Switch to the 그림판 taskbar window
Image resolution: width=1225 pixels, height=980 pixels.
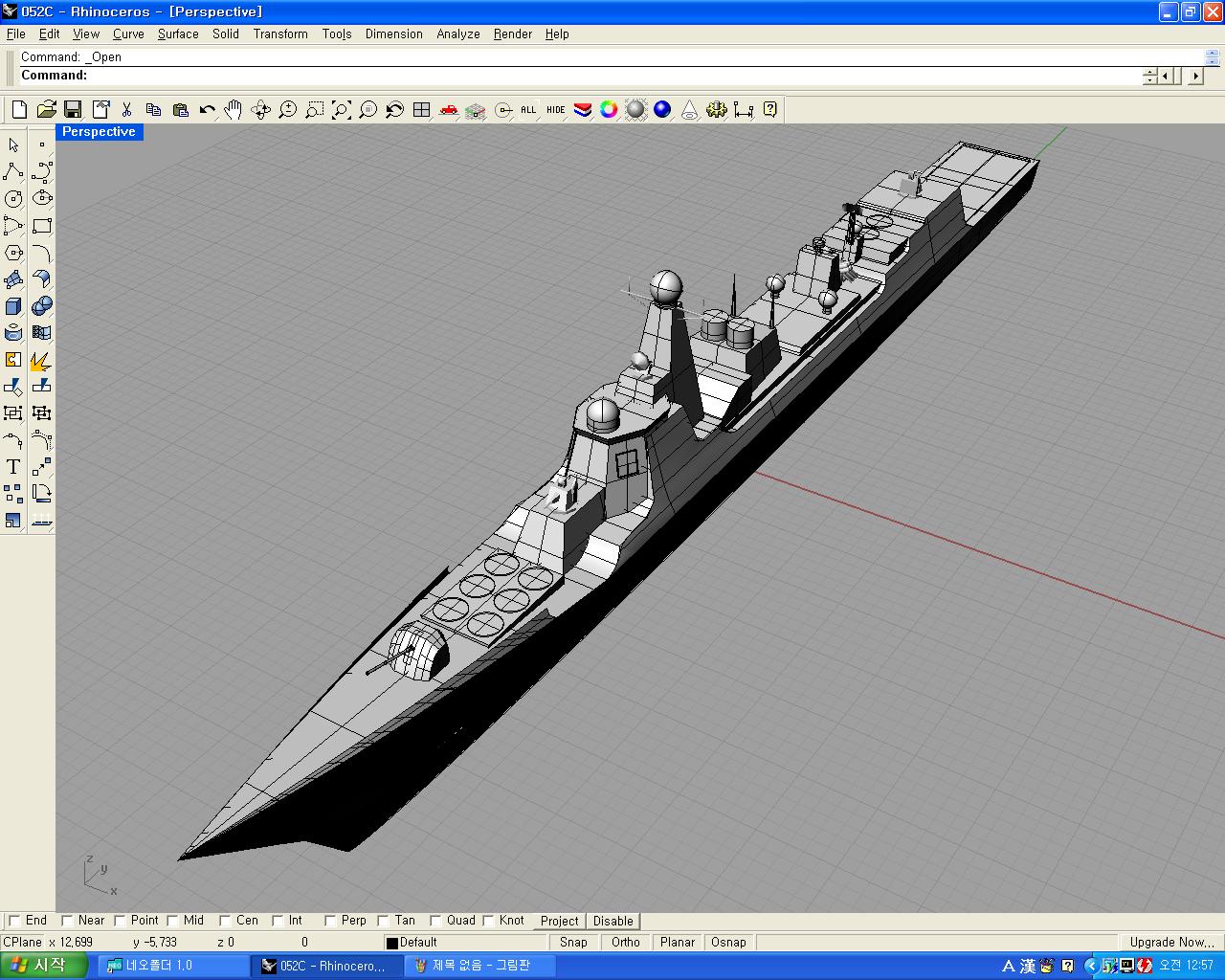pyautogui.click(x=479, y=967)
